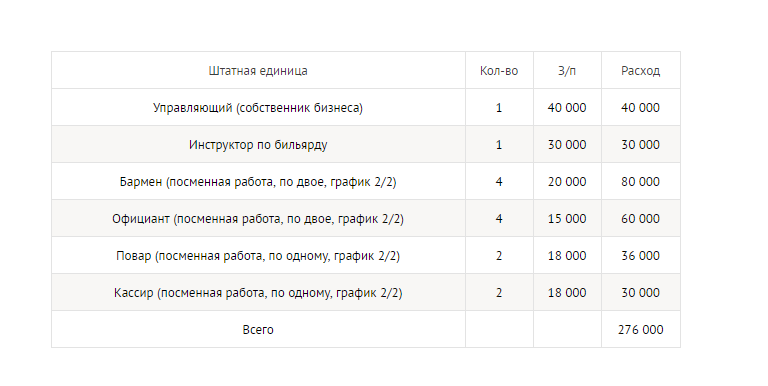Select the "Кассир" row description cell
Viewport: 768px width, 386px height.
[x=258, y=292]
